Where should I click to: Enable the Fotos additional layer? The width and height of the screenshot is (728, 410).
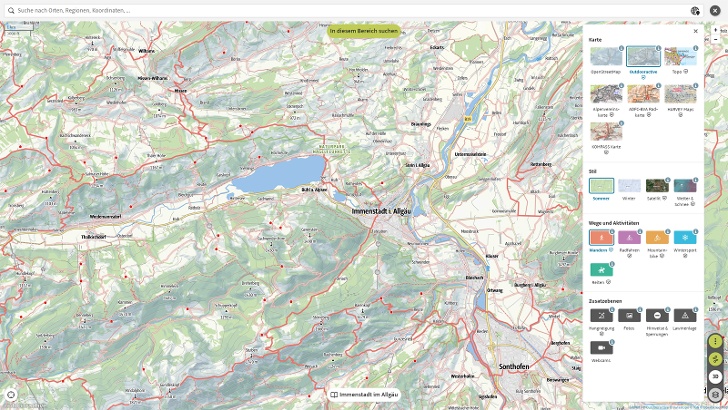(629, 315)
